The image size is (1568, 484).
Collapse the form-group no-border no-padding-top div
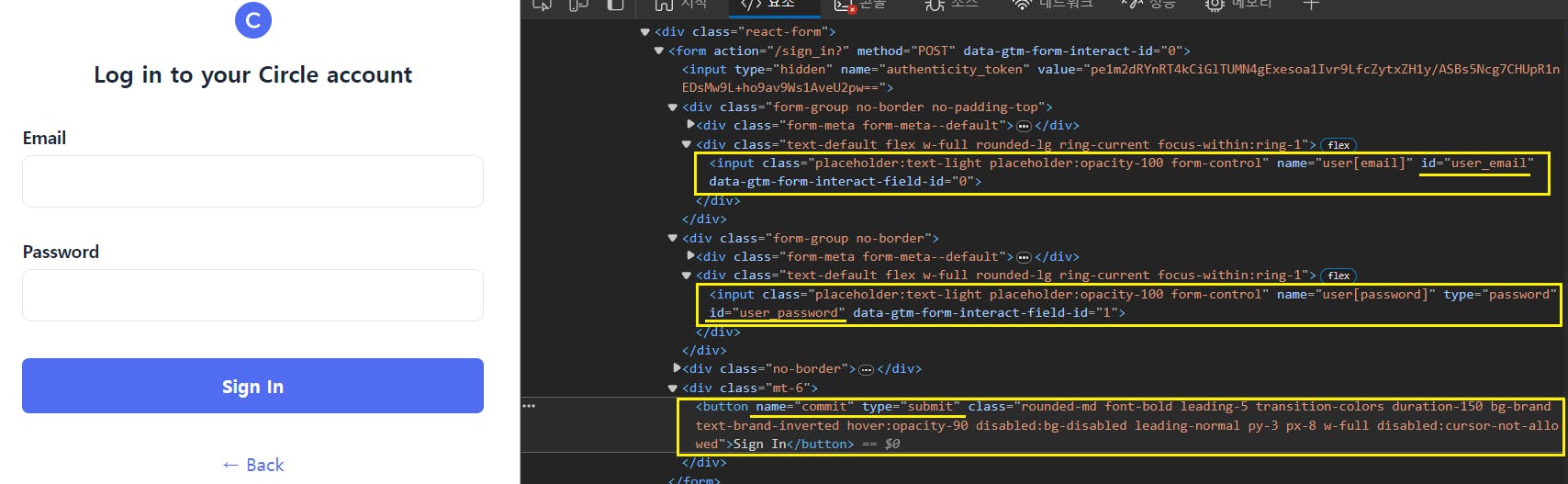click(x=673, y=107)
